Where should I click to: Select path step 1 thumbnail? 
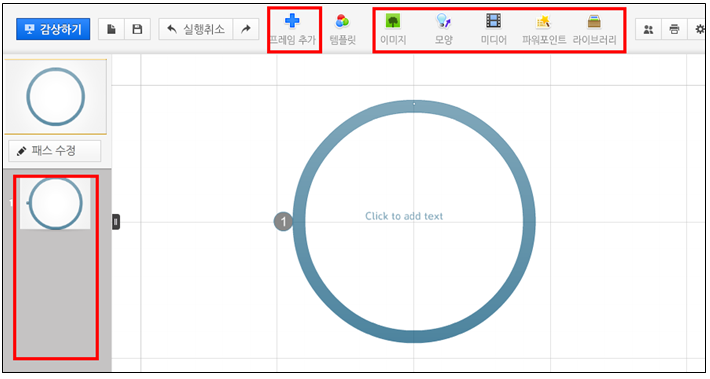click(55, 203)
